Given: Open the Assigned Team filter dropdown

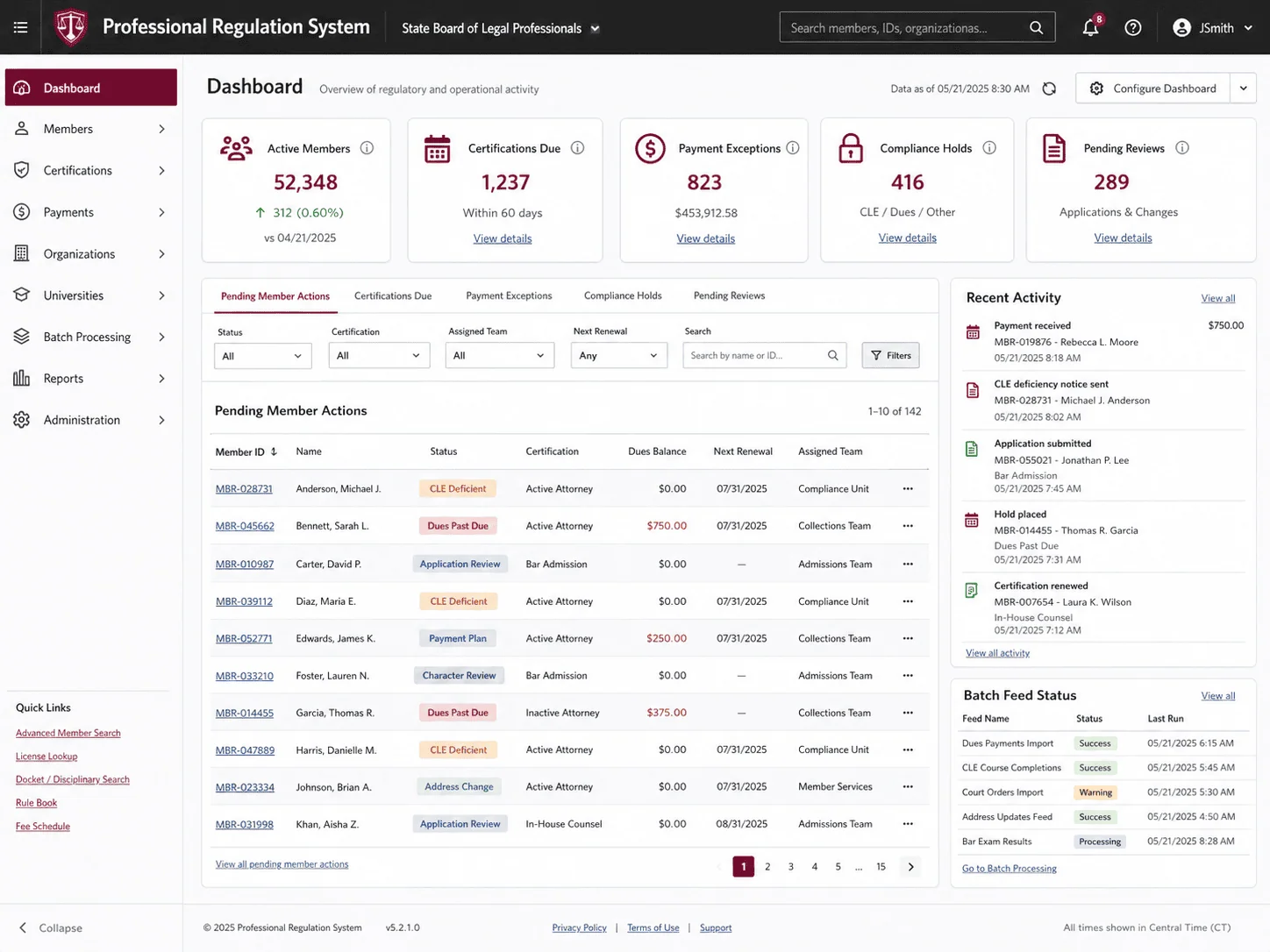Looking at the screenshot, I should pyautogui.click(x=500, y=356).
